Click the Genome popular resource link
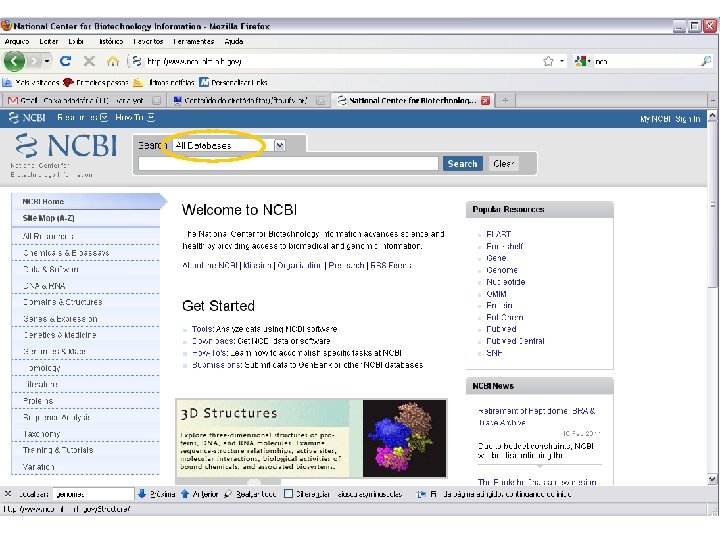 pos(502,270)
